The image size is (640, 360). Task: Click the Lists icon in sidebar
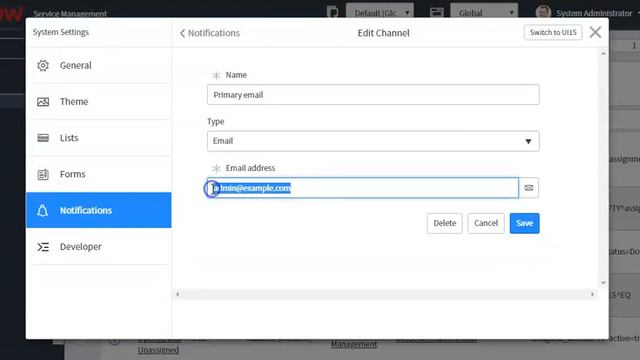click(43, 138)
